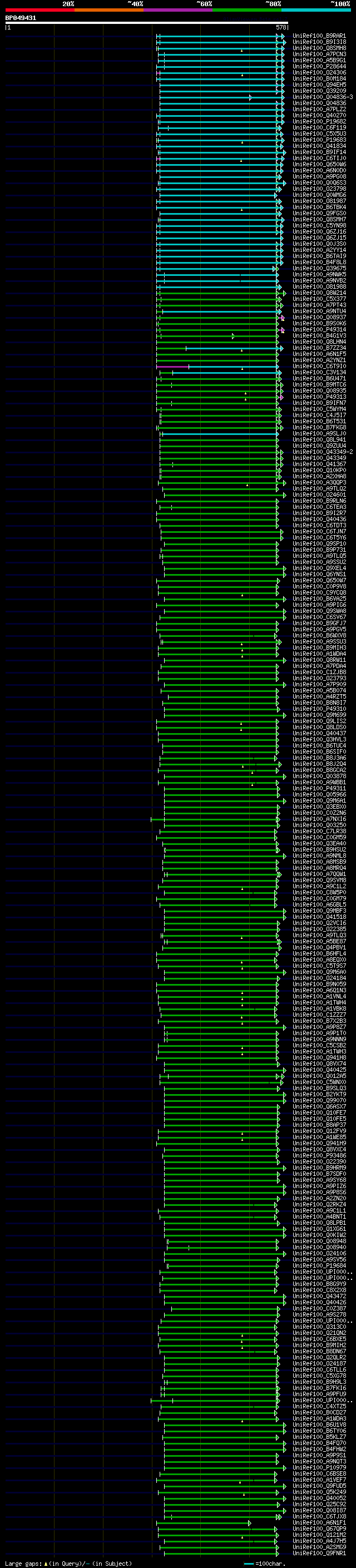
Task: Click the cyan ~100% identity legend segment
Action: (316, 10)
